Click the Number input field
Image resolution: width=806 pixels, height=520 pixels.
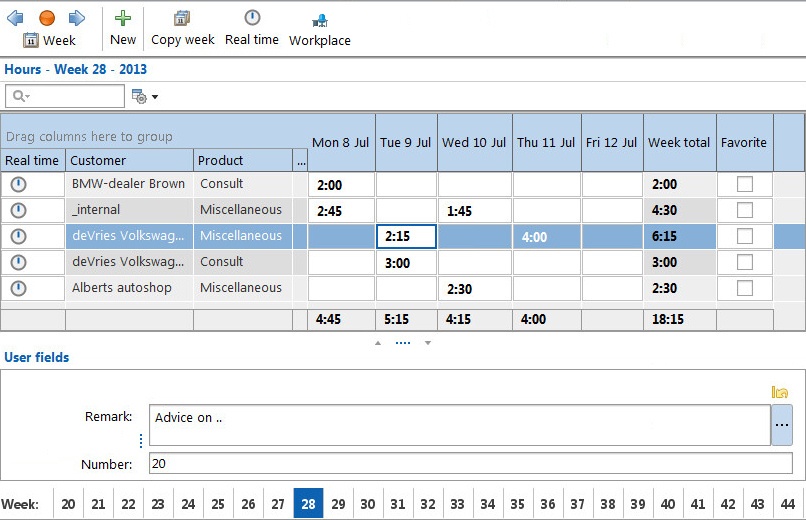click(x=470, y=463)
